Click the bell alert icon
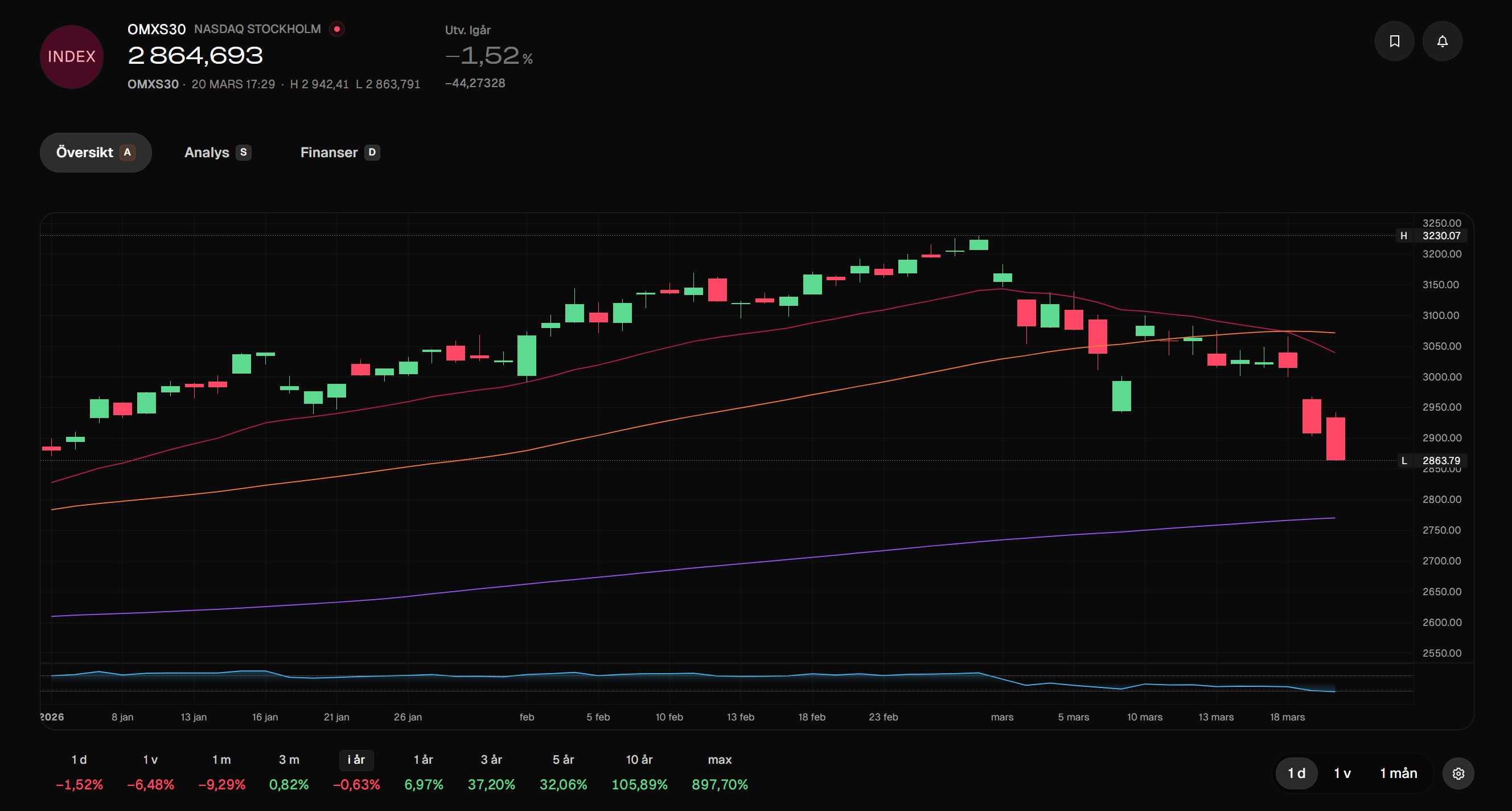 point(1442,41)
